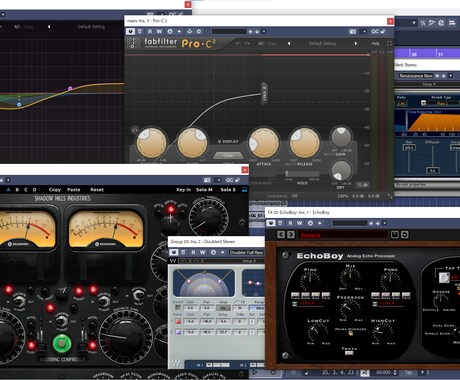
Task: Enable Read automation (R) in Pro-C 2 window
Action: coord(150,31)
